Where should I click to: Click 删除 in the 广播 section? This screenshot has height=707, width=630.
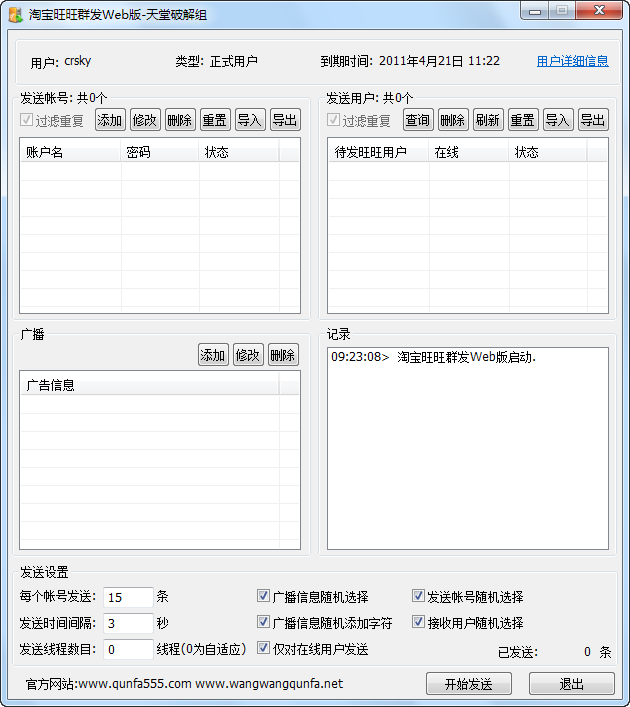click(283, 354)
